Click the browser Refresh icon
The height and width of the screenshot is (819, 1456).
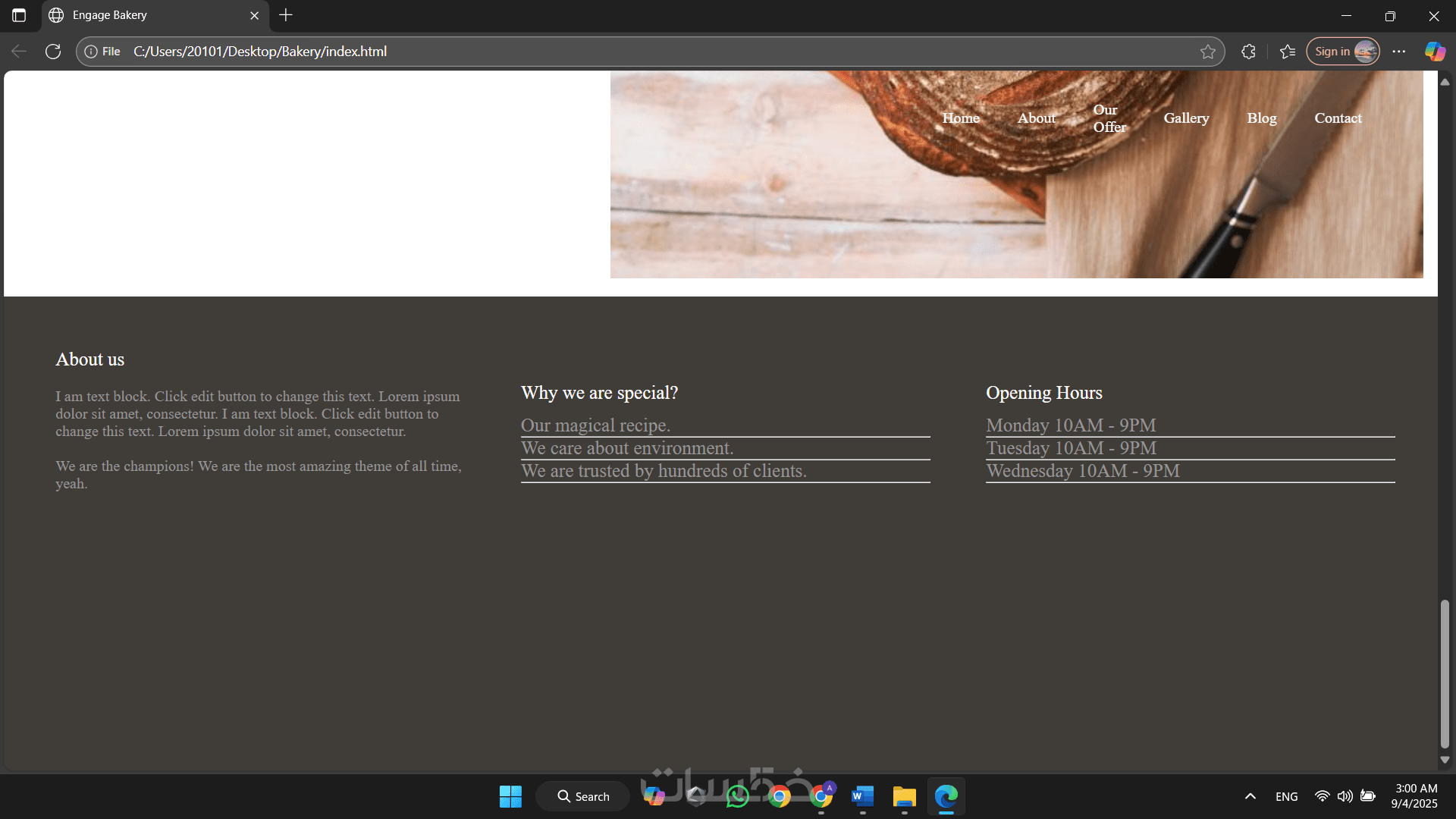click(53, 52)
